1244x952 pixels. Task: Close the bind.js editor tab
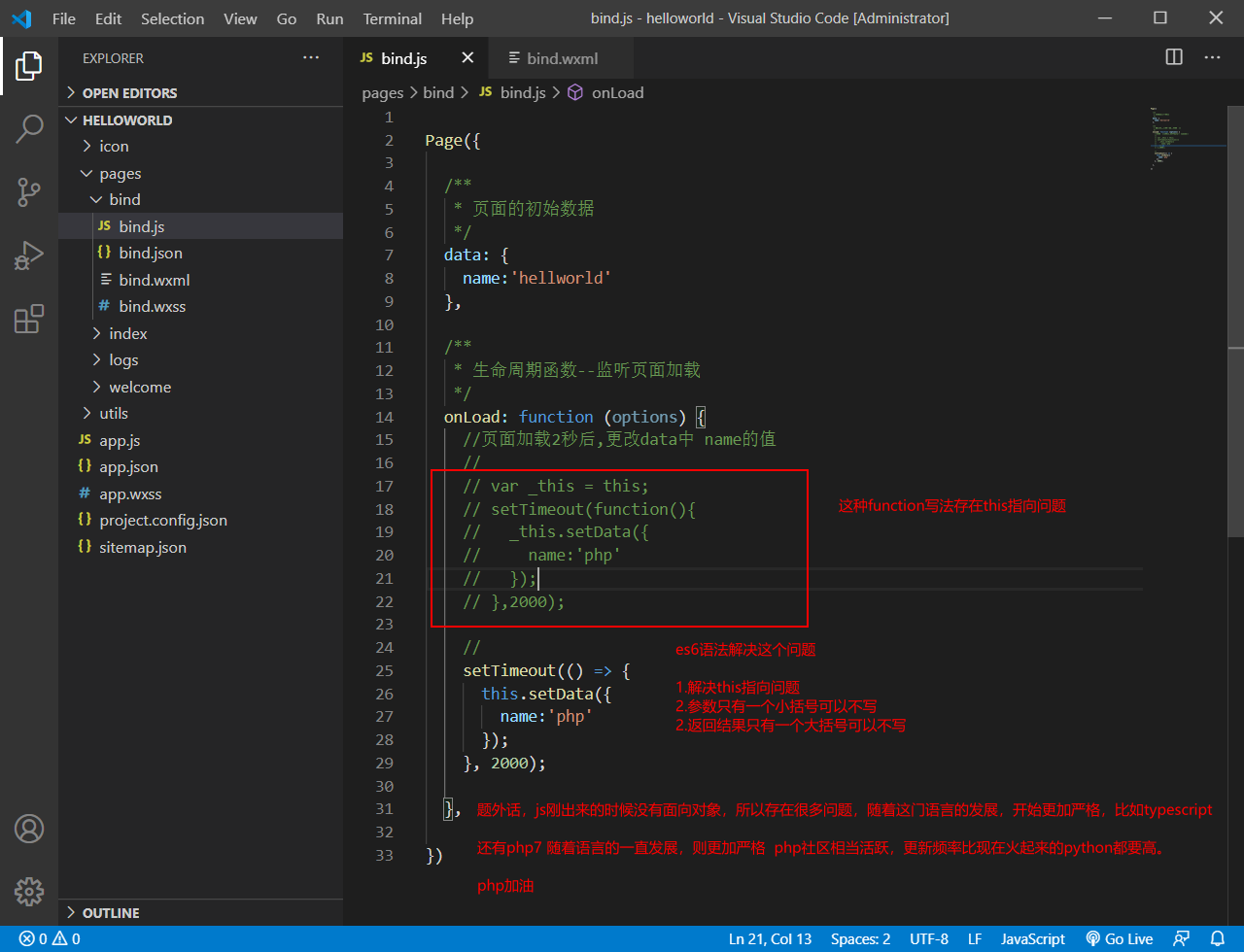467,58
